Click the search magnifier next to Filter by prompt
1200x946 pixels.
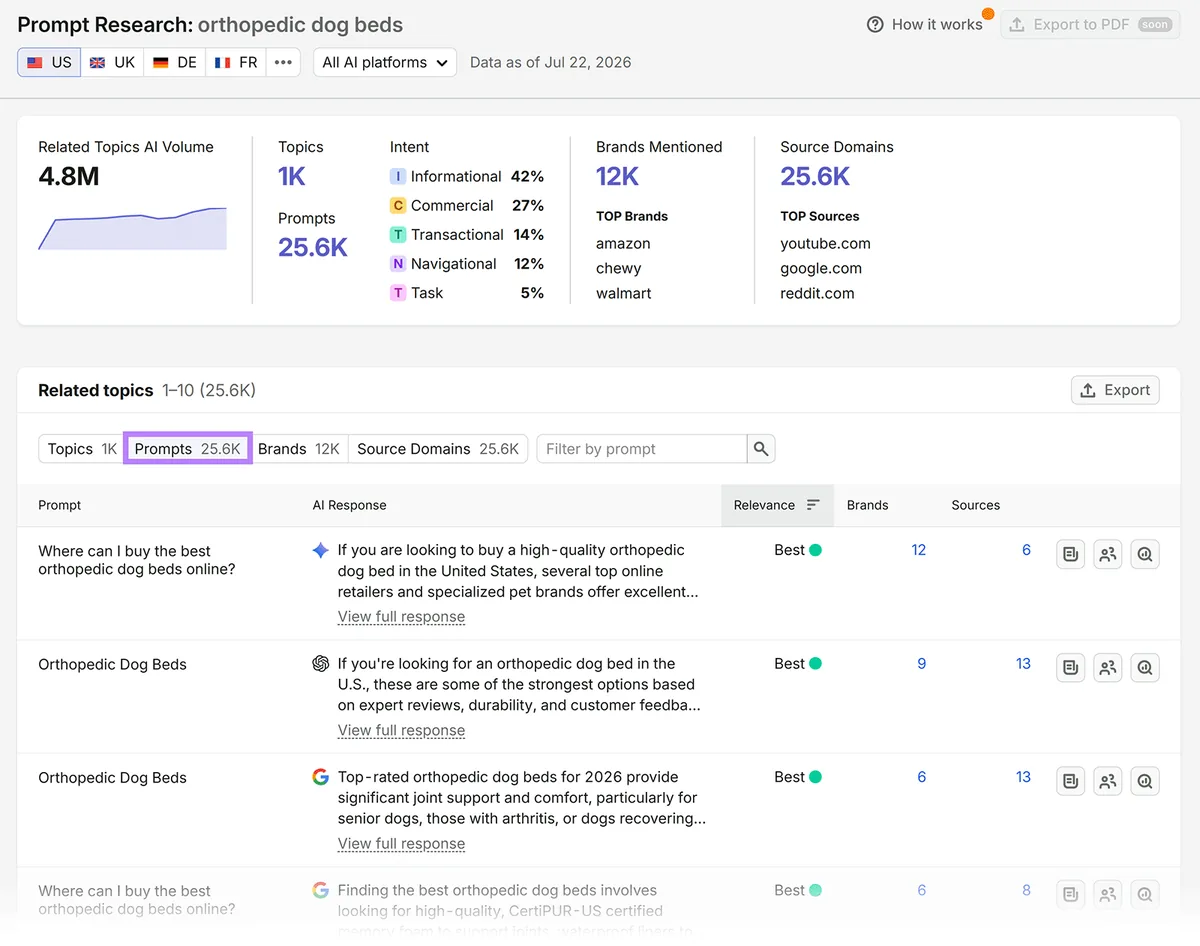761,449
